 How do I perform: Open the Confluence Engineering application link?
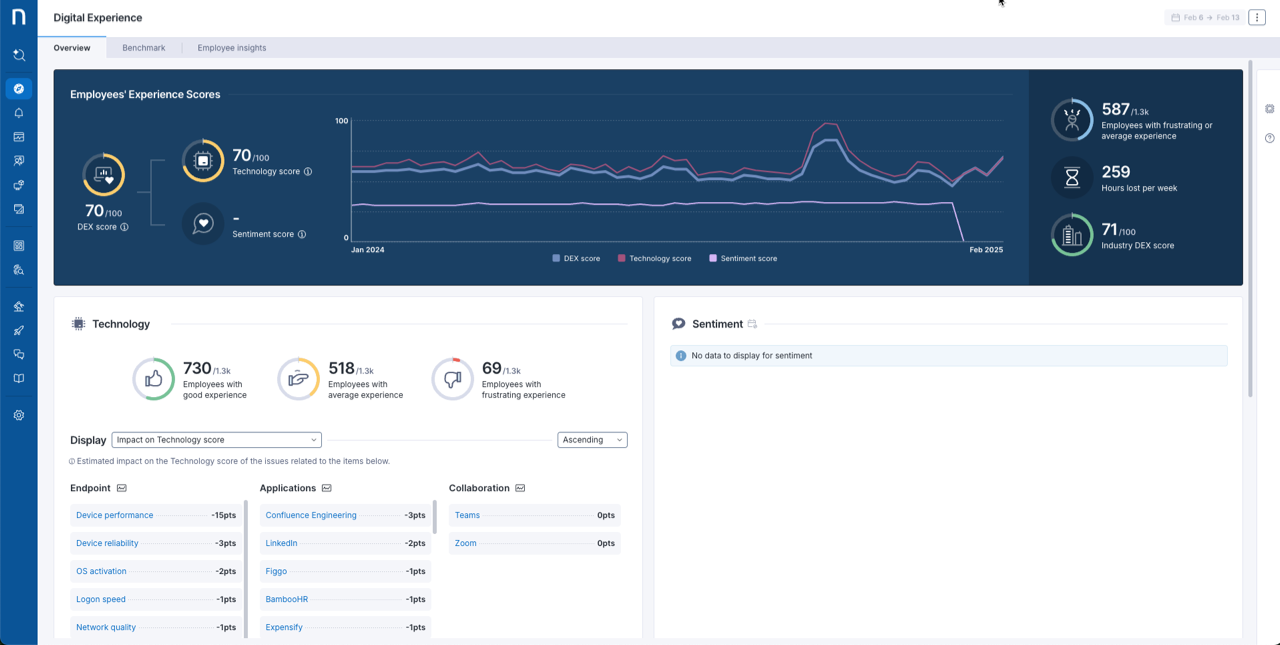click(x=311, y=515)
